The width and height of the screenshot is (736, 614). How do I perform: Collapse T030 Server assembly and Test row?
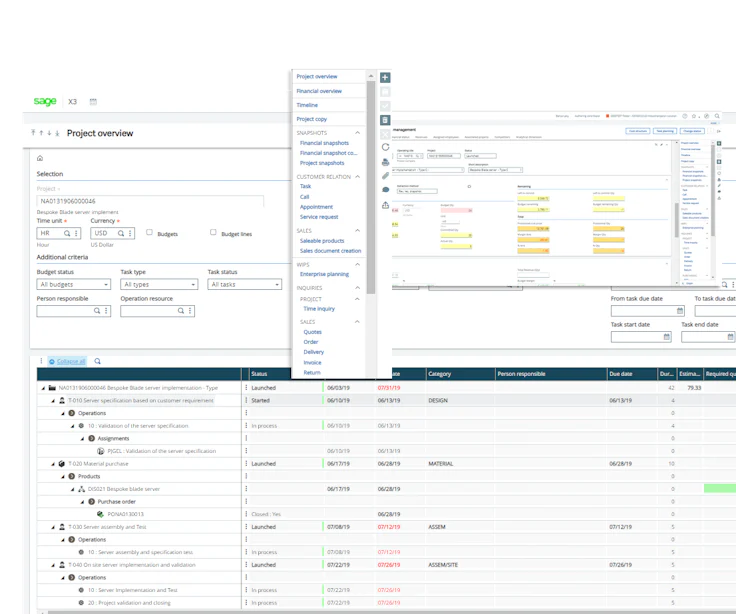[53, 527]
